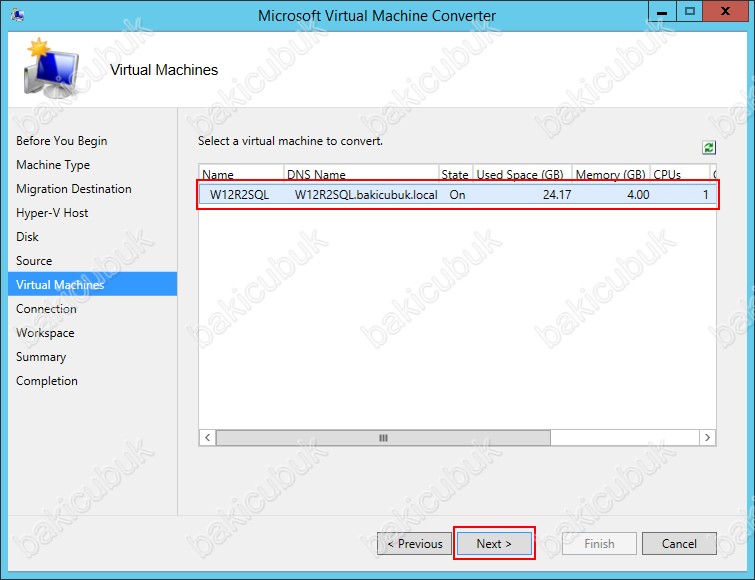755x580 pixels.
Task: Open the Before You Begin step
Action: pyautogui.click(x=62, y=141)
